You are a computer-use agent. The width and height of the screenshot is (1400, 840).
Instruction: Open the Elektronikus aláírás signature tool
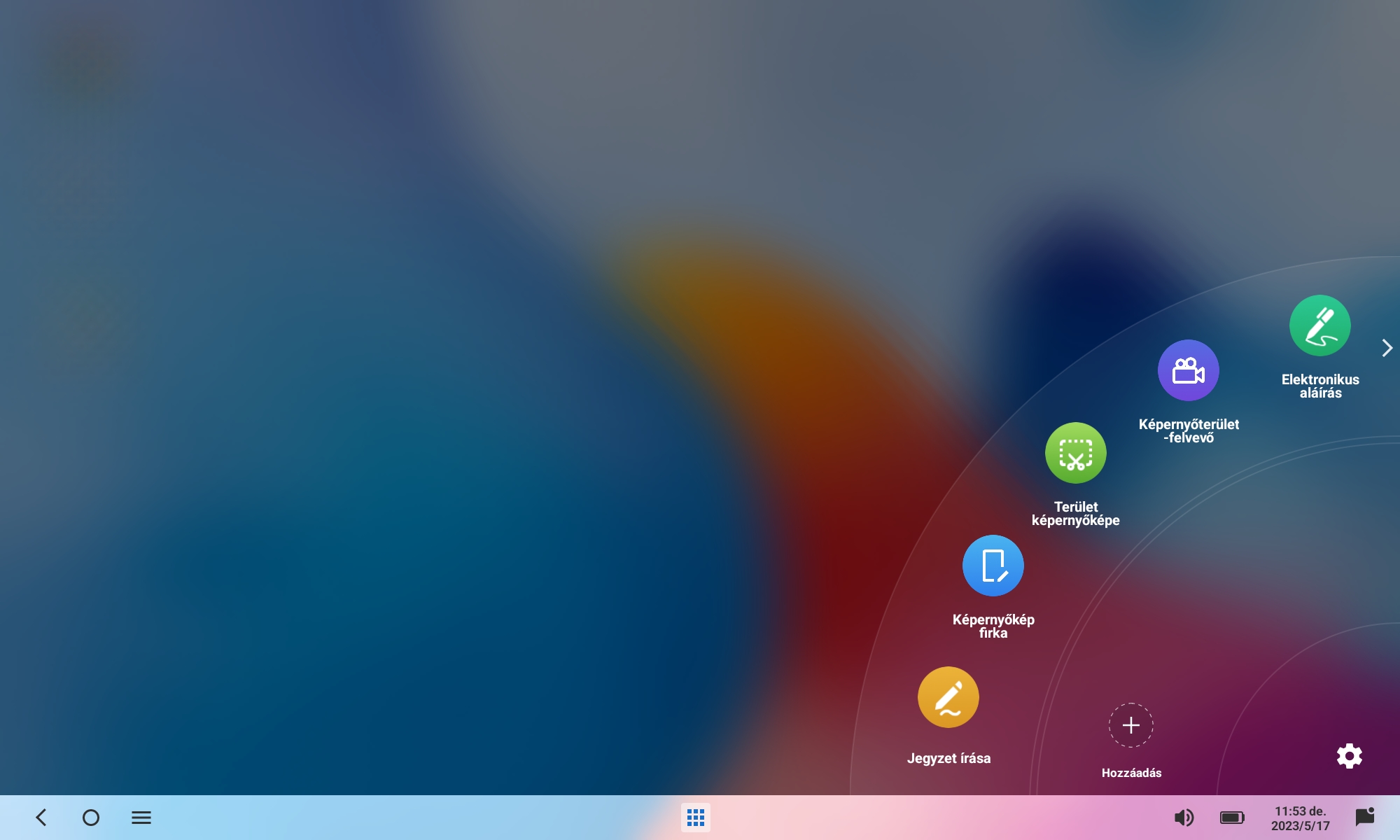[x=1319, y=325]
